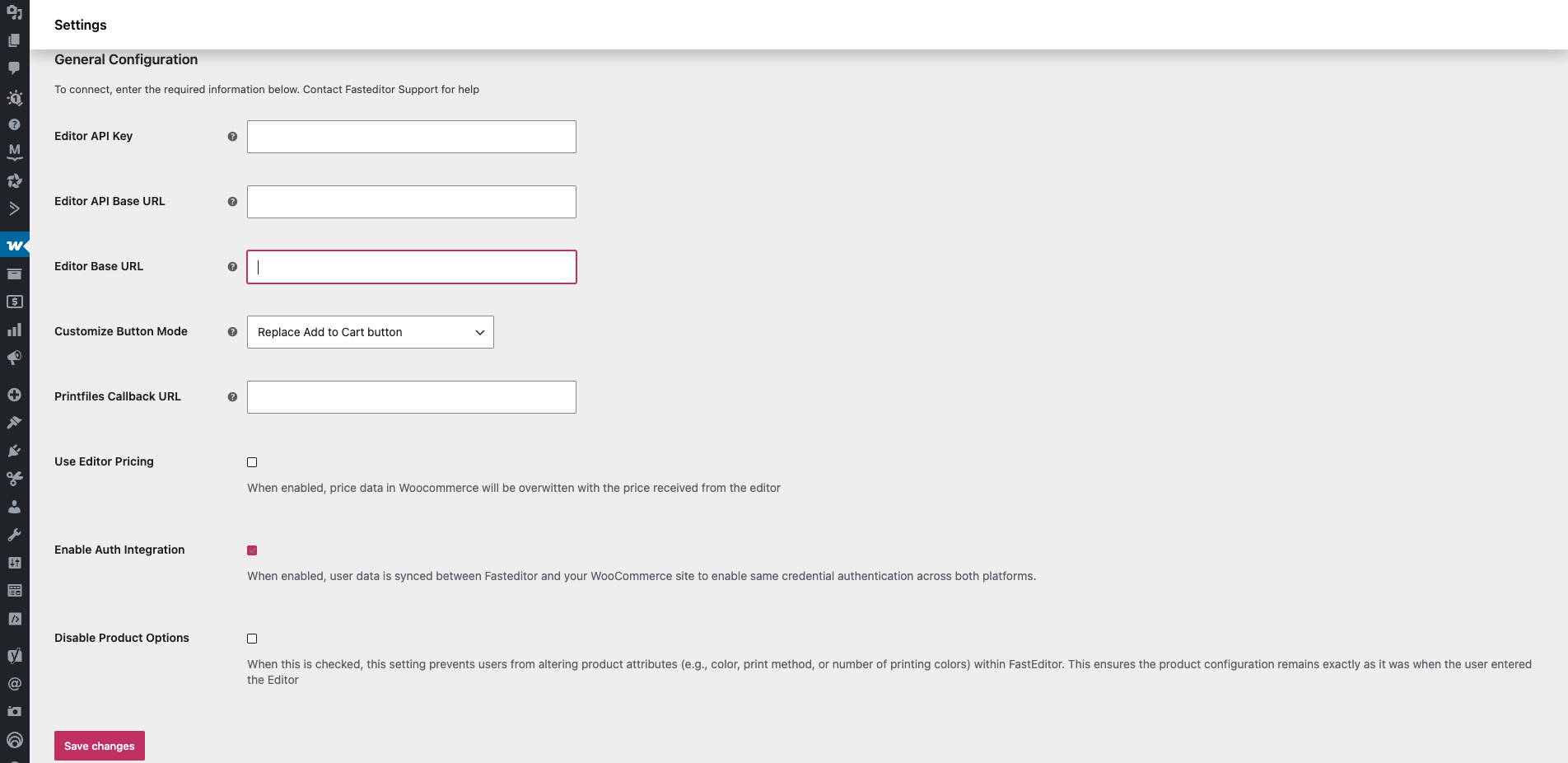Viewport: 1568px width, 763px height.
Task: Click the Use Editor Pricing label
Action: (x=104, y=461)
